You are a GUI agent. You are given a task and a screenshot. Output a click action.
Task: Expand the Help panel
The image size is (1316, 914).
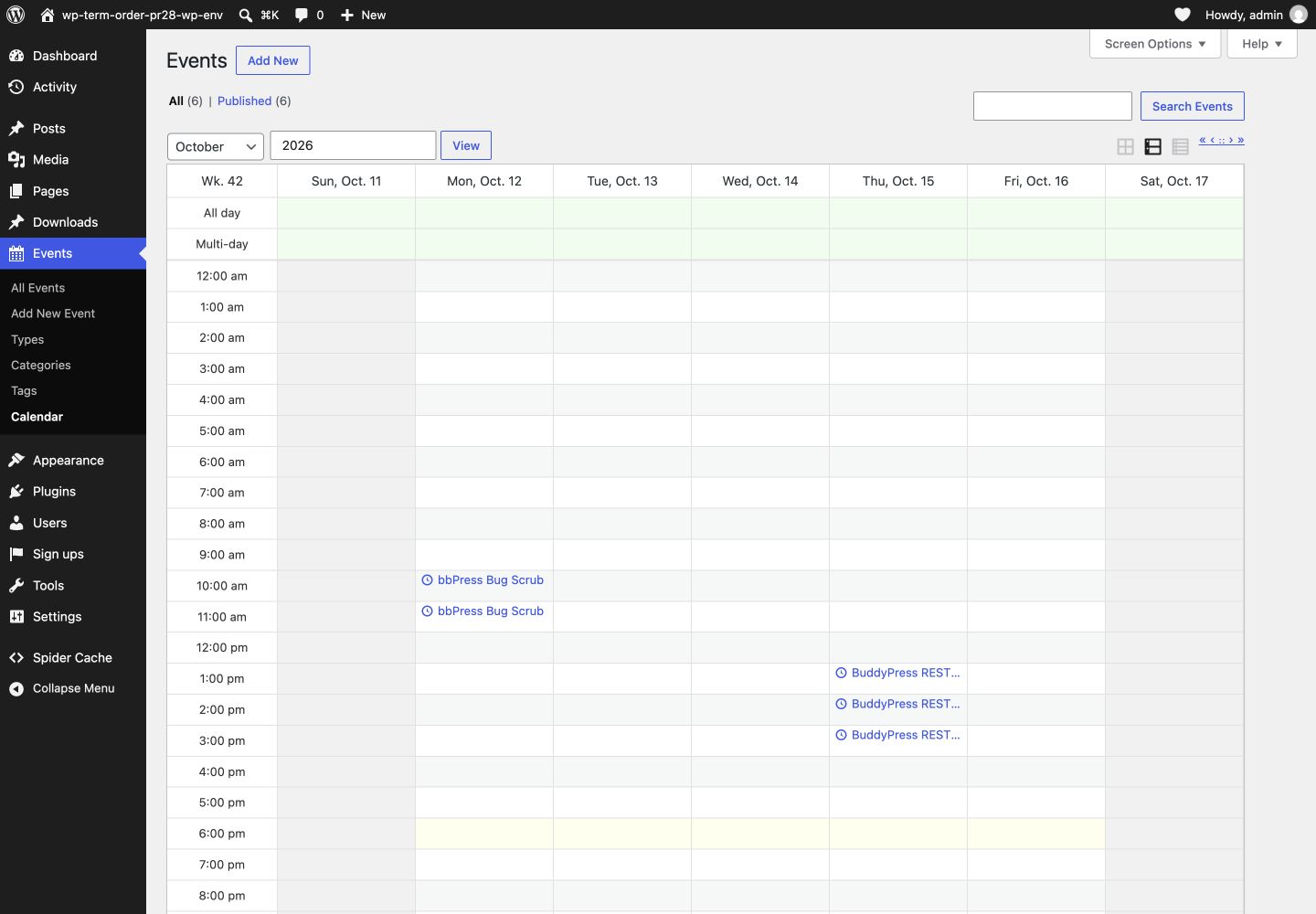coord(1262,43)
